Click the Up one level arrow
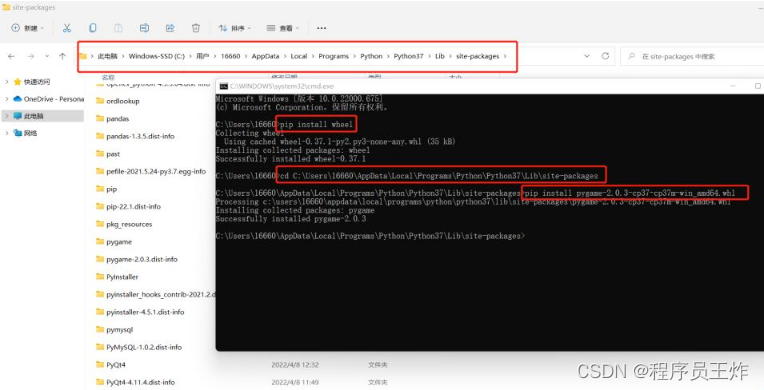 [x=62, y=57]
